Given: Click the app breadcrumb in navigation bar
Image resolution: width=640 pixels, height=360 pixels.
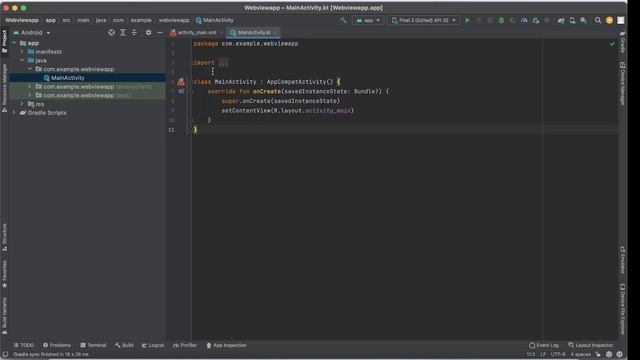Looking at the screenshot, I should point(51,20).
